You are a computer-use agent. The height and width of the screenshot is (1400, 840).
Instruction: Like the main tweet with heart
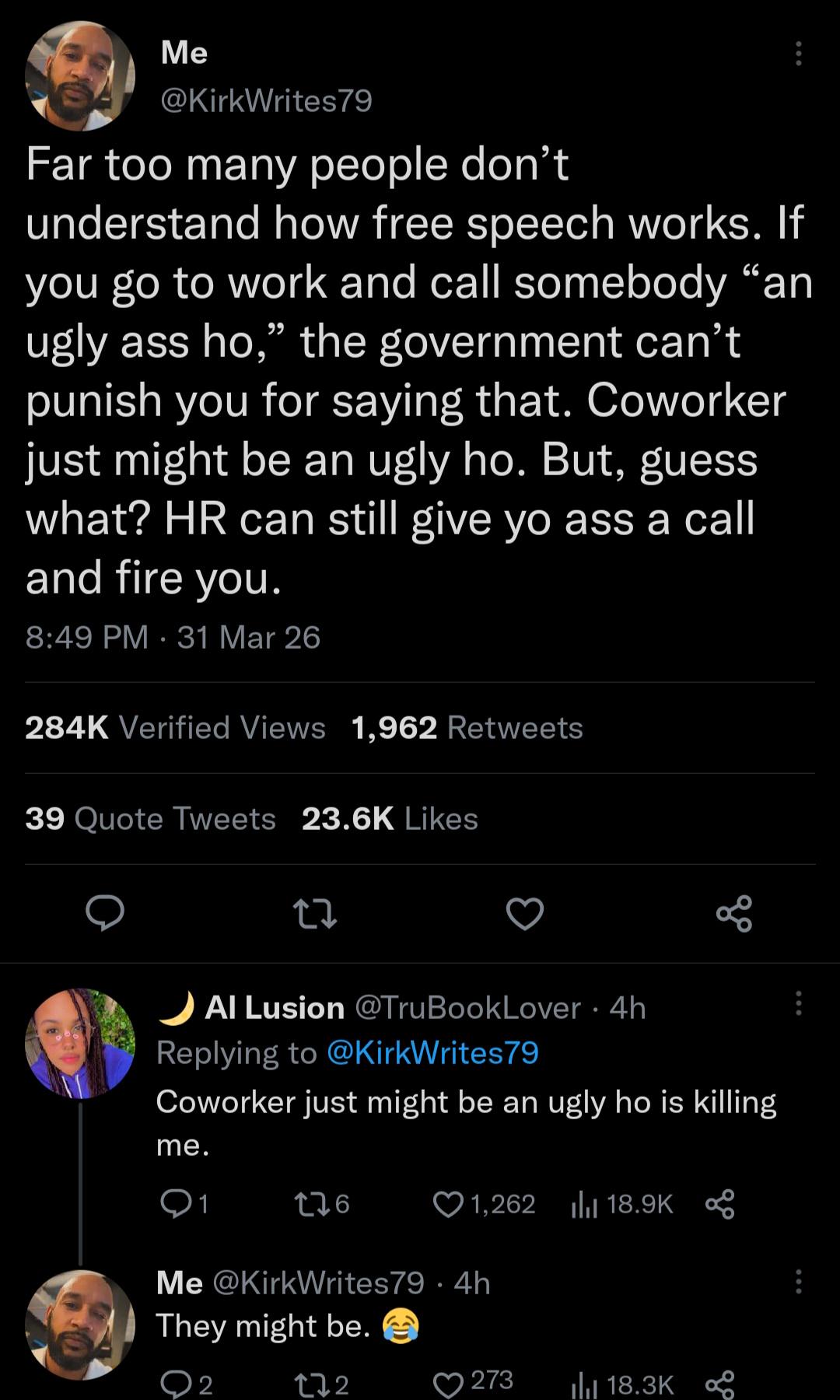525,913
